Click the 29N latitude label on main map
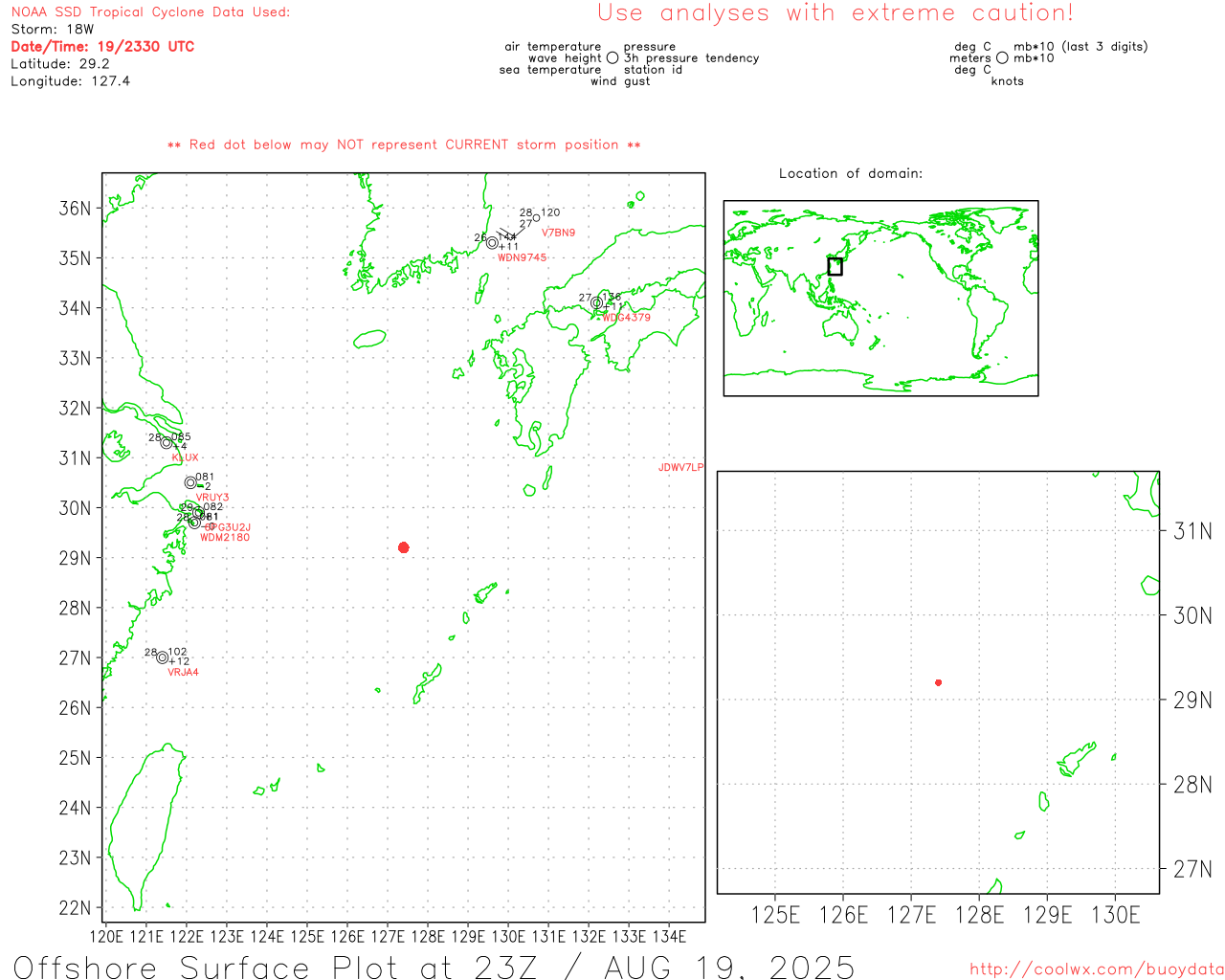The width and height of the screenshot is (1225, 980). [76, 558]
